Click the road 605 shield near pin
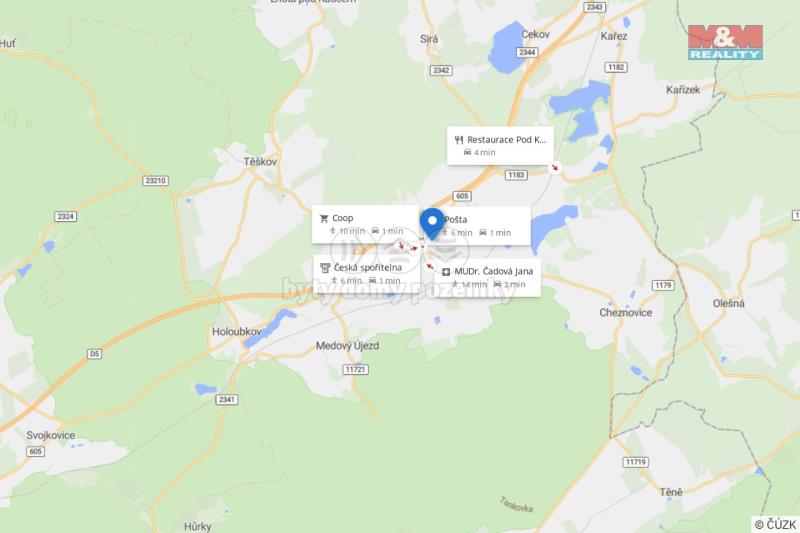This screenshot has height=533, width=800. [462, 196]
